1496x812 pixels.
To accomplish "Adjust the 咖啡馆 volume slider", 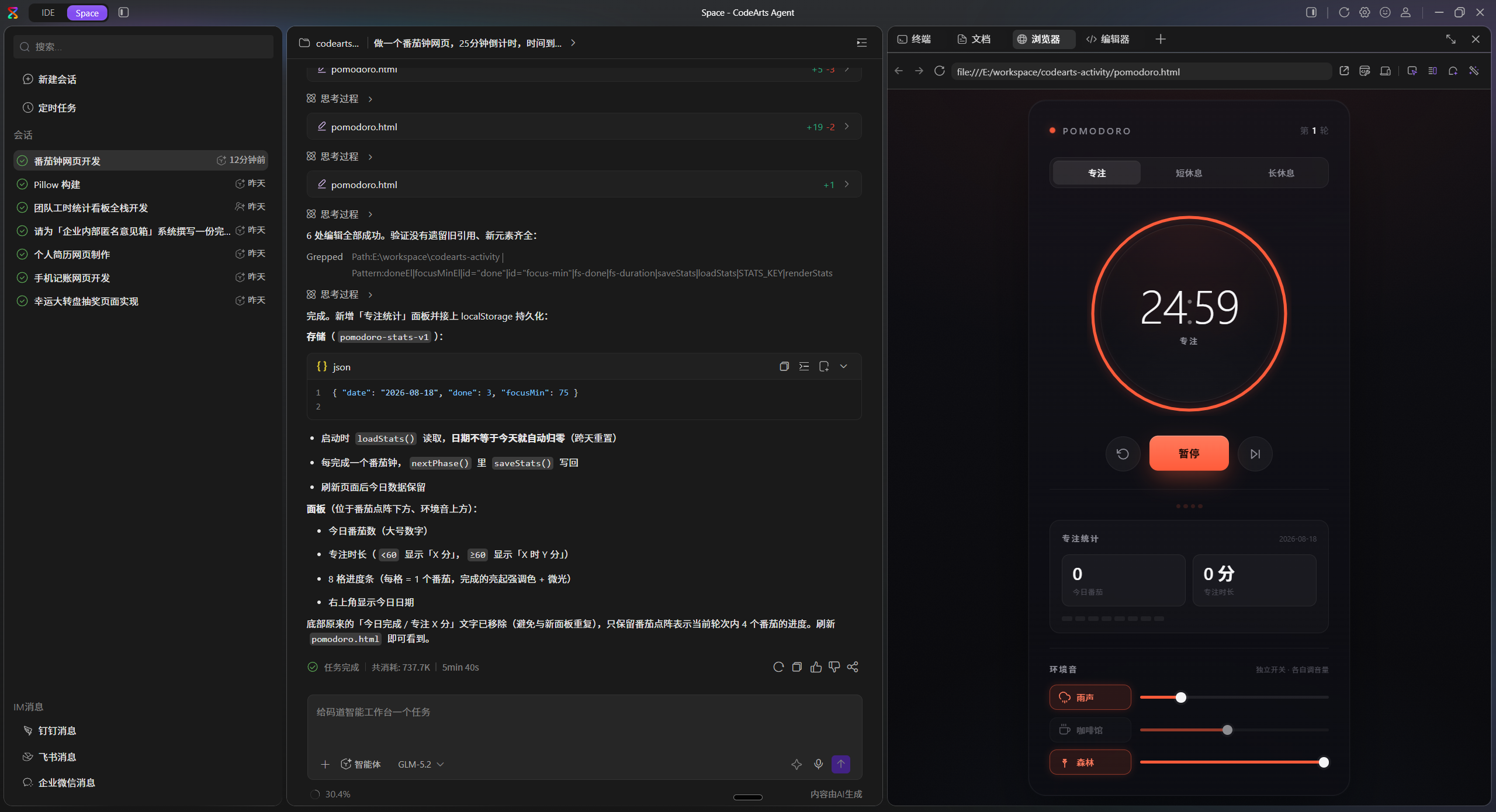I will click(x=1234, y=730).
